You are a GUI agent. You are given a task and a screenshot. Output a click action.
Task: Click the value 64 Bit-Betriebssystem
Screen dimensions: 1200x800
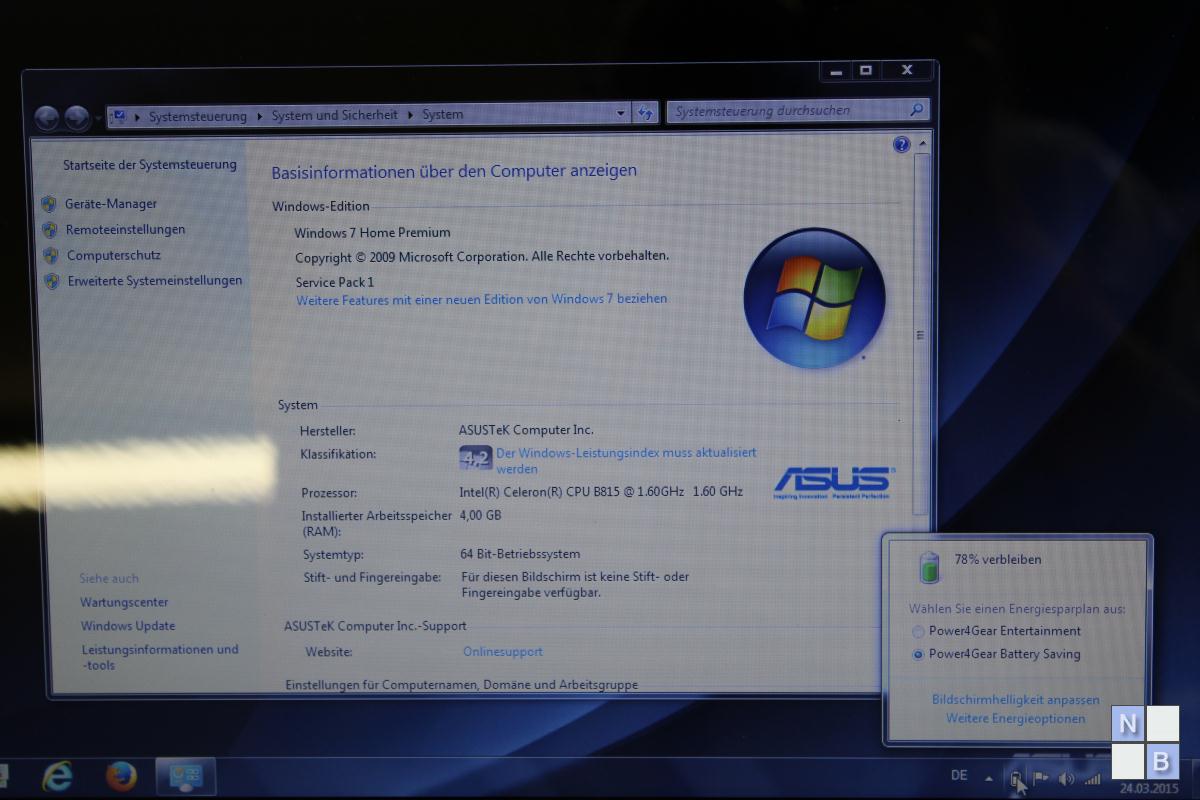[520, 554]
